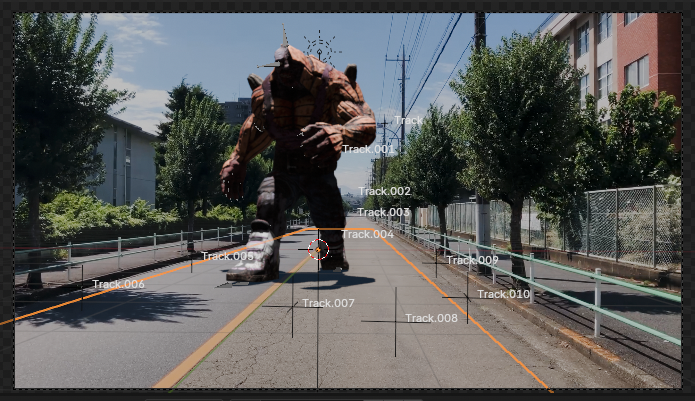Select the topmost marker labeled Track
Screen dimensions: 695x401
(408, 121)
